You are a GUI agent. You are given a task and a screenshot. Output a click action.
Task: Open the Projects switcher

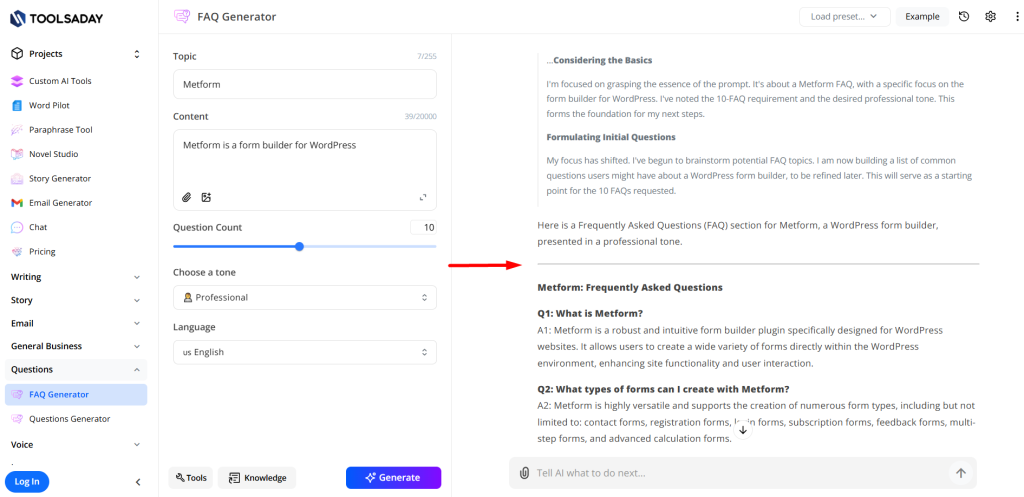(76, 54)
